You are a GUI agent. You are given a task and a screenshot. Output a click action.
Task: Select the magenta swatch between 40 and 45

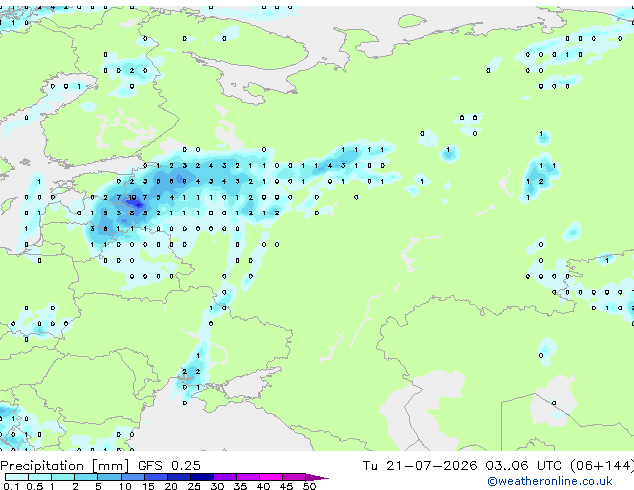point(271,477)
